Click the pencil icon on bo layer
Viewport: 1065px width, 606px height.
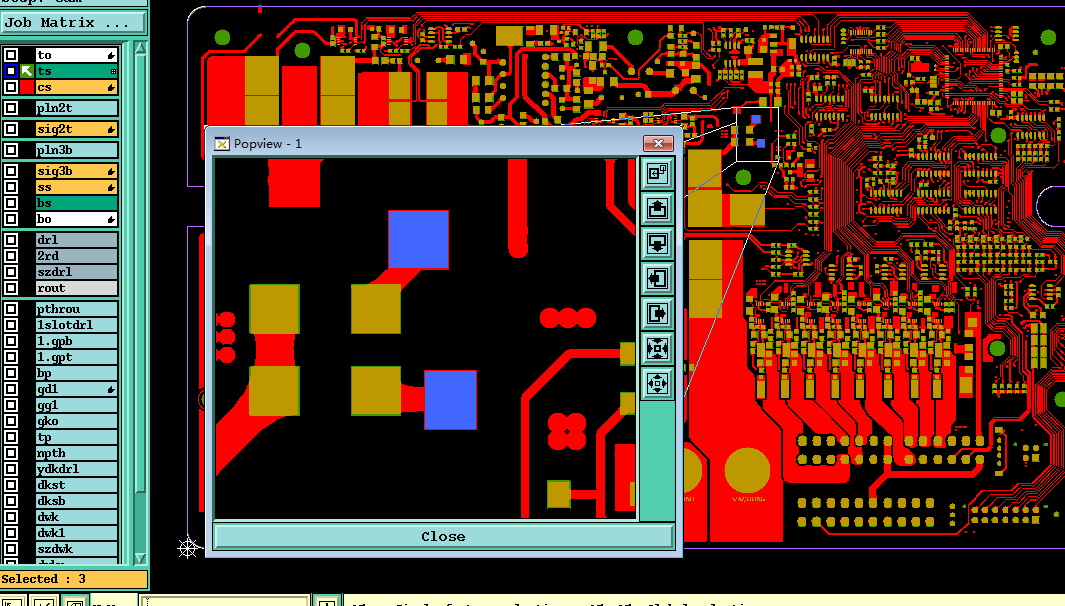[x=111, y=219]
